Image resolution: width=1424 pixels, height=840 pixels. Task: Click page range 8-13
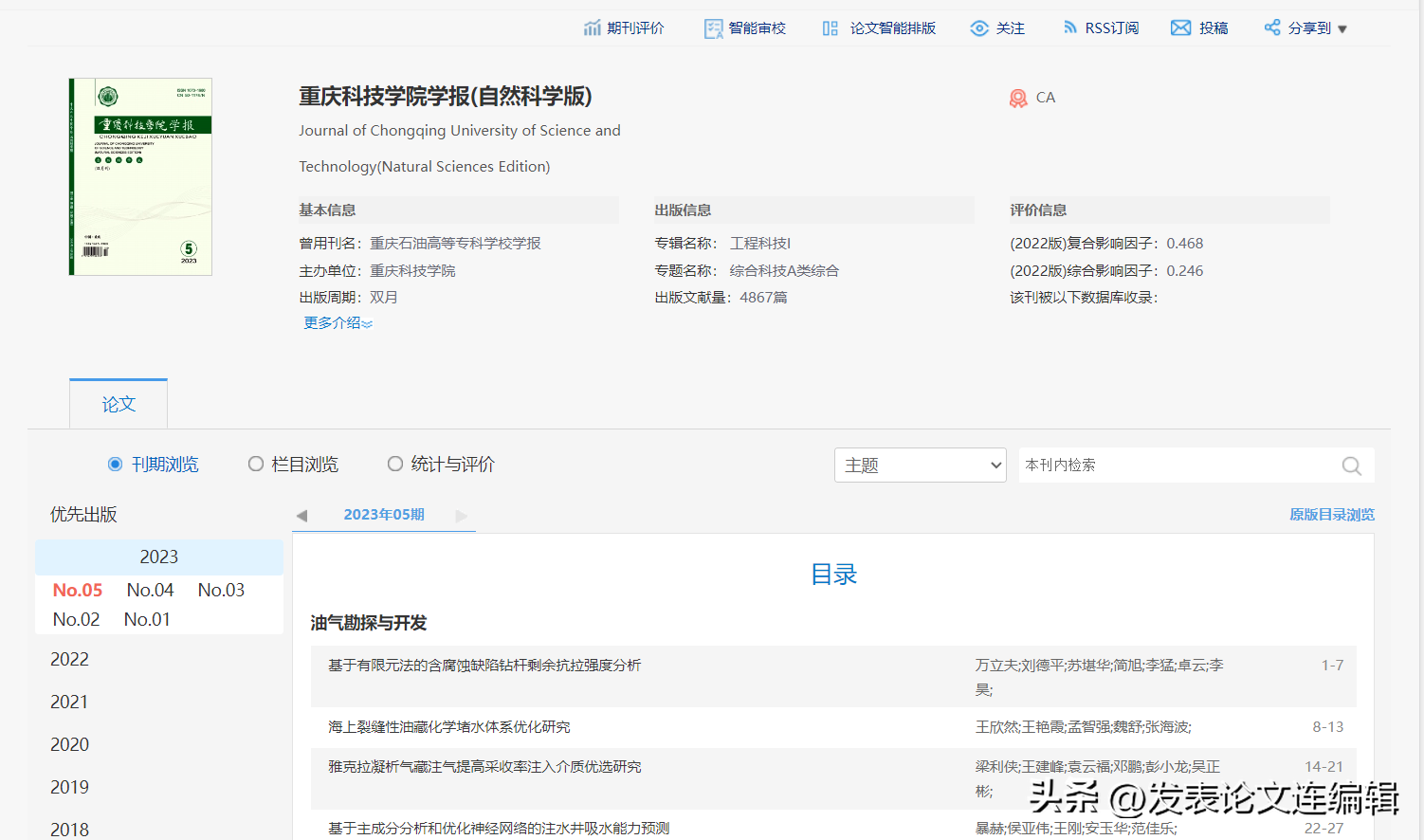(x=1328, y=727)
